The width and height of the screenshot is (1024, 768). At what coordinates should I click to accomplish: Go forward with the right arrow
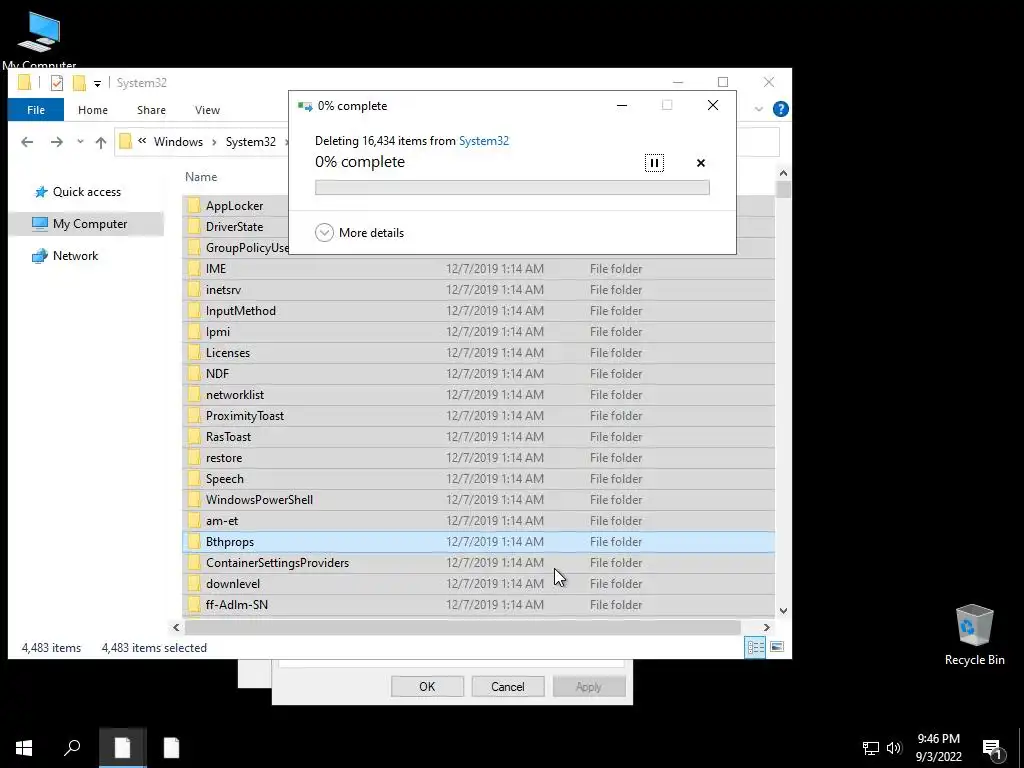tap(57, 142)
